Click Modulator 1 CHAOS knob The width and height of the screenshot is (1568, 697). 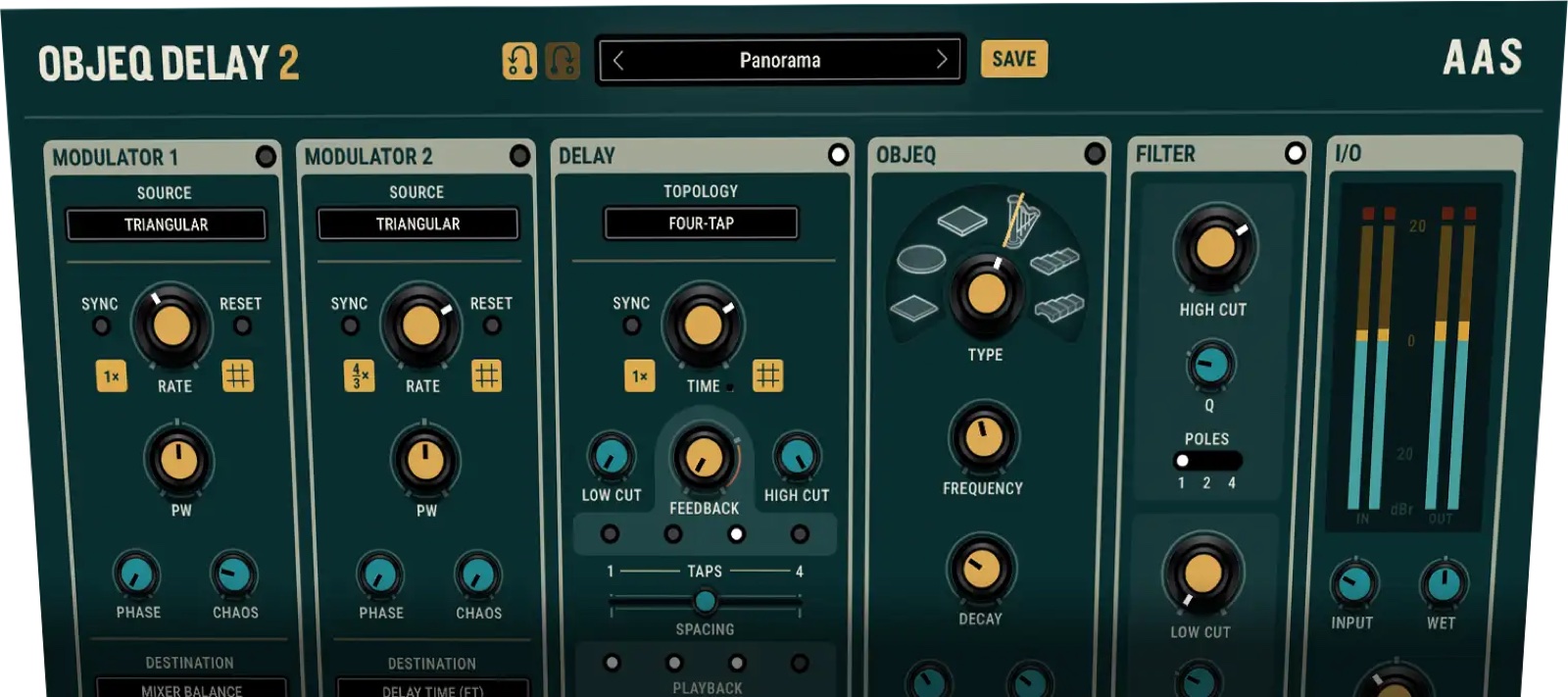234,575
